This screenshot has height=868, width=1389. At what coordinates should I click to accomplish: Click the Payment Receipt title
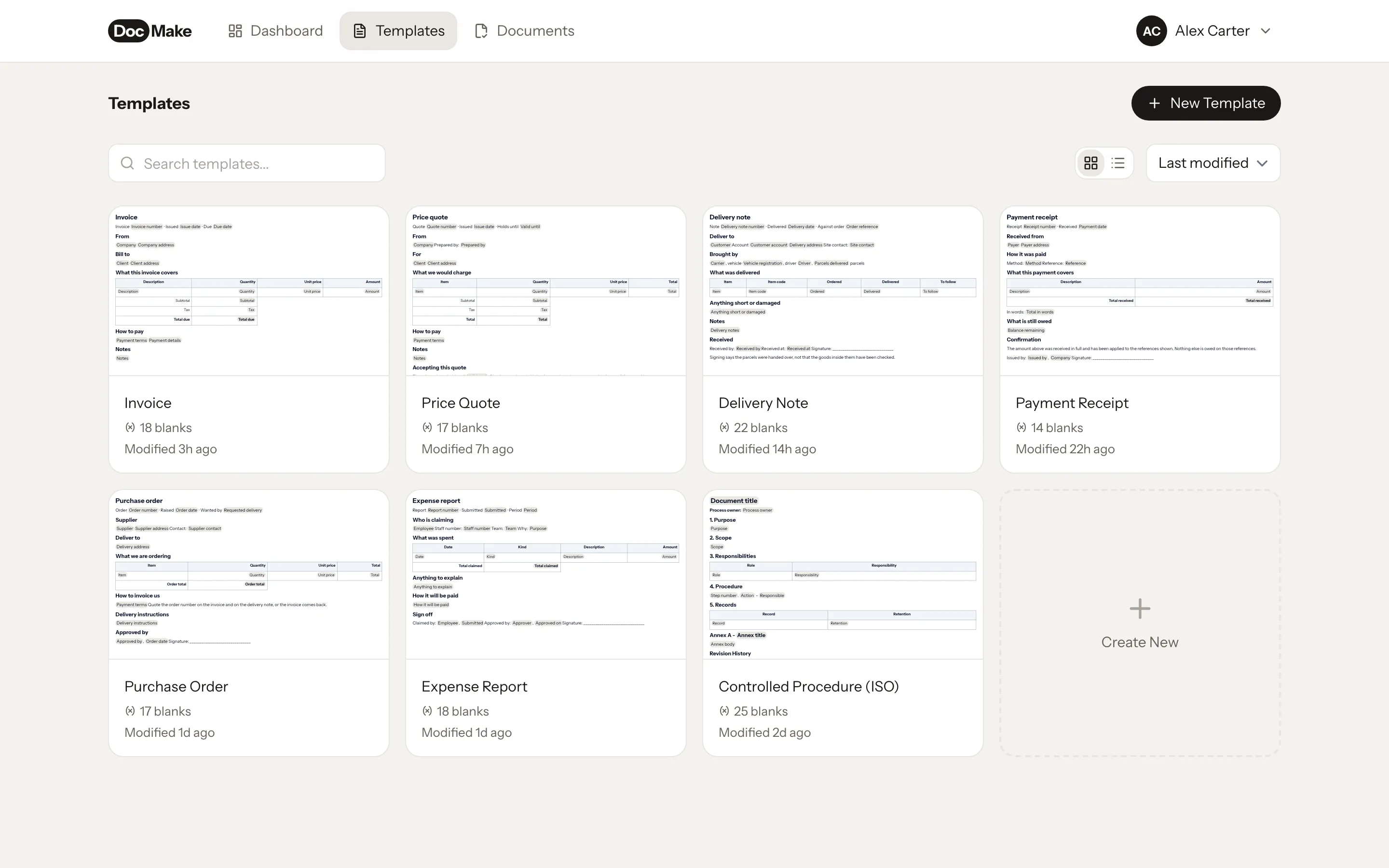point(1072,403)
